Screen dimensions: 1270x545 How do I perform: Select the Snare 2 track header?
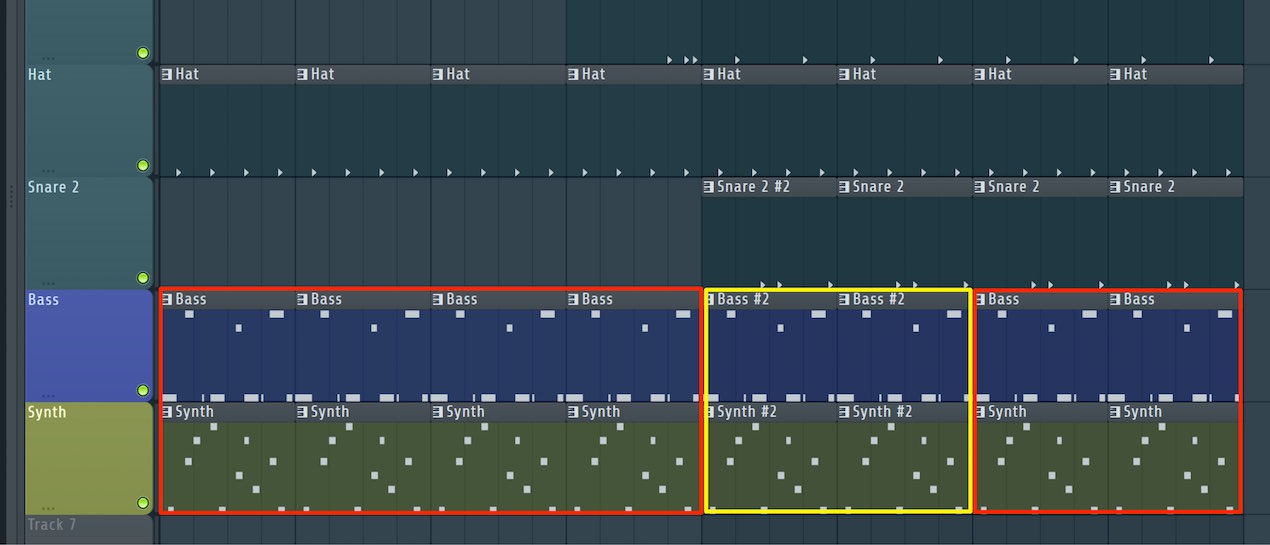tap(89, 233)
